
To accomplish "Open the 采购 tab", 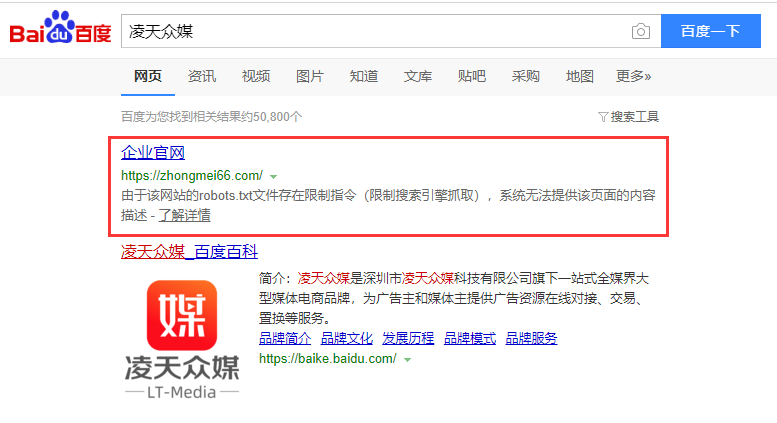I will pos(526,76).
